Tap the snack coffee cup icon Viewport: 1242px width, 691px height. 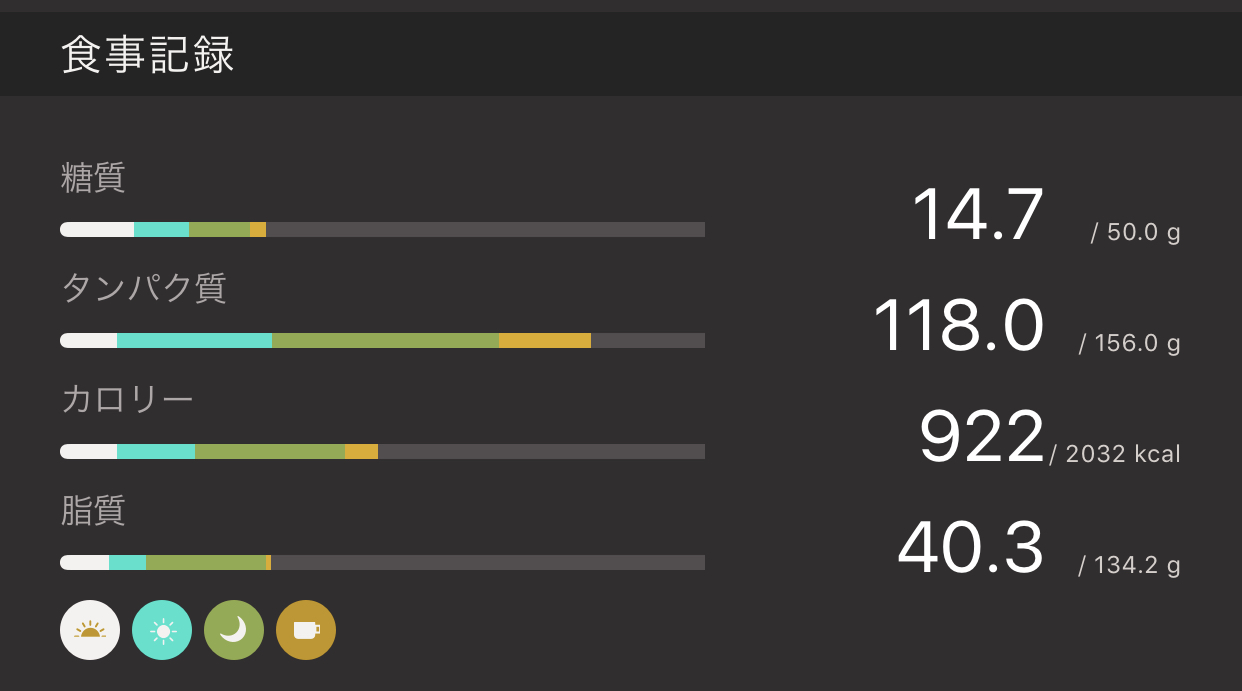coord(306,630)
